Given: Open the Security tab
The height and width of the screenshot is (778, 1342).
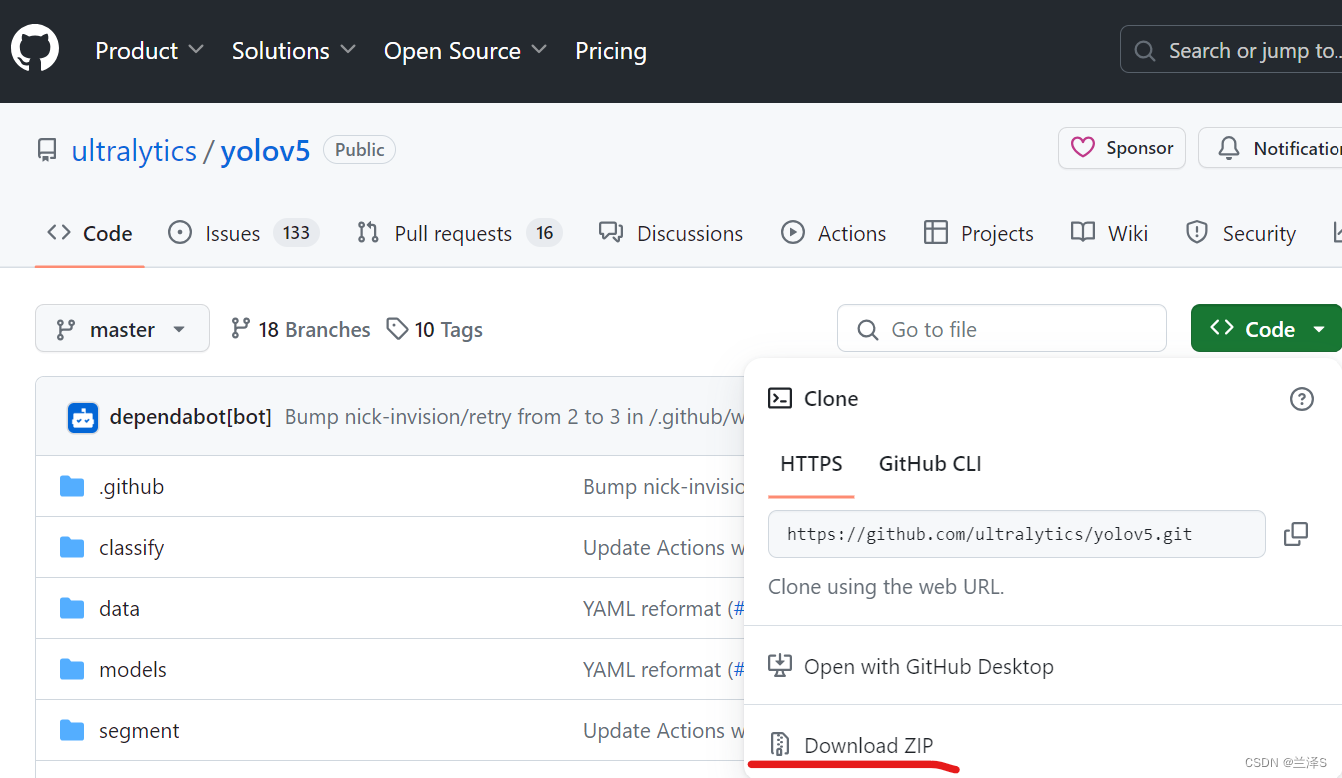Looking at the screenshot, I should pos(1240,233).
